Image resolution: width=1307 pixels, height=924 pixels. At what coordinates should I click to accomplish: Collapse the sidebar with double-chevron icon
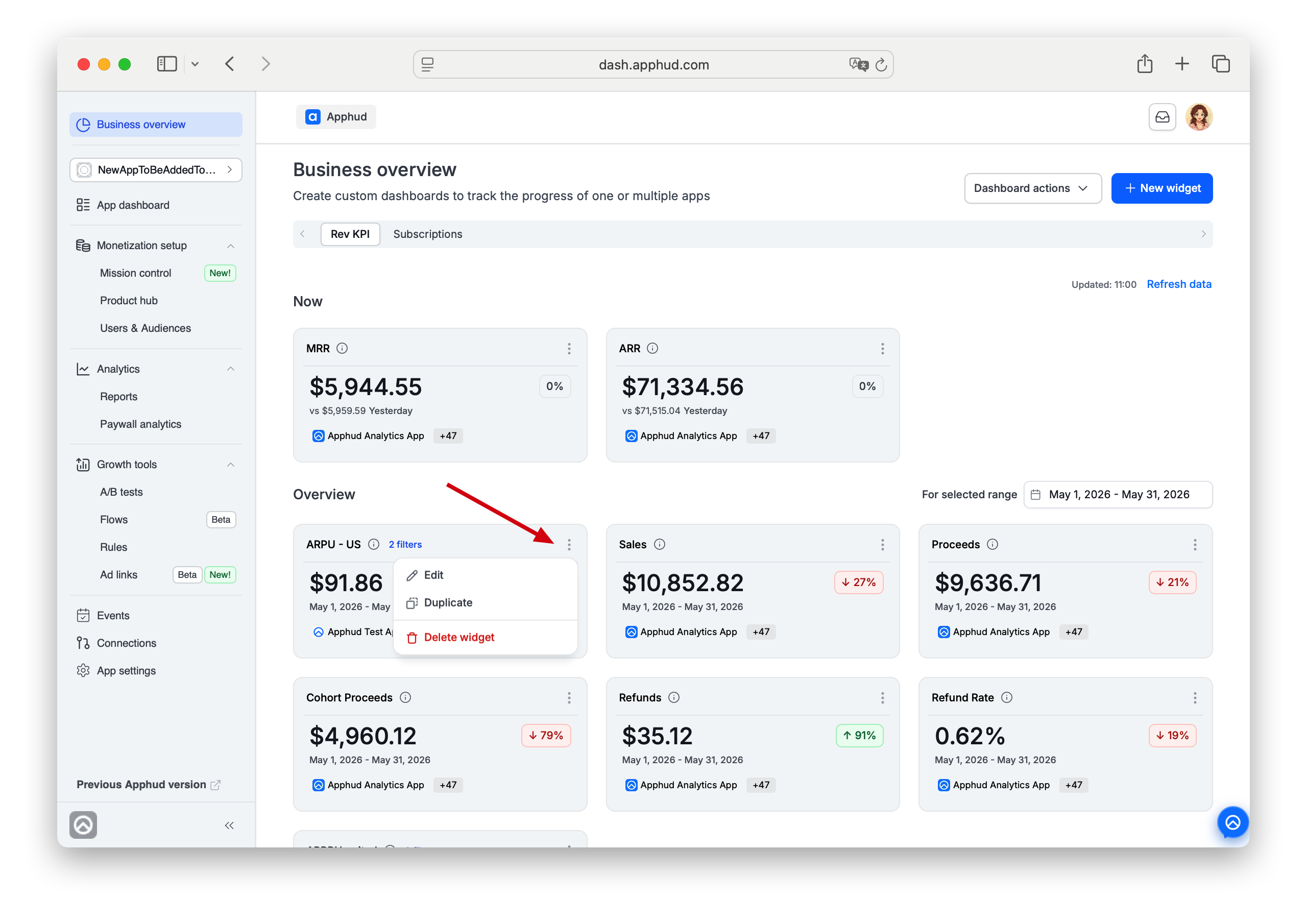(x=229, y=825)
